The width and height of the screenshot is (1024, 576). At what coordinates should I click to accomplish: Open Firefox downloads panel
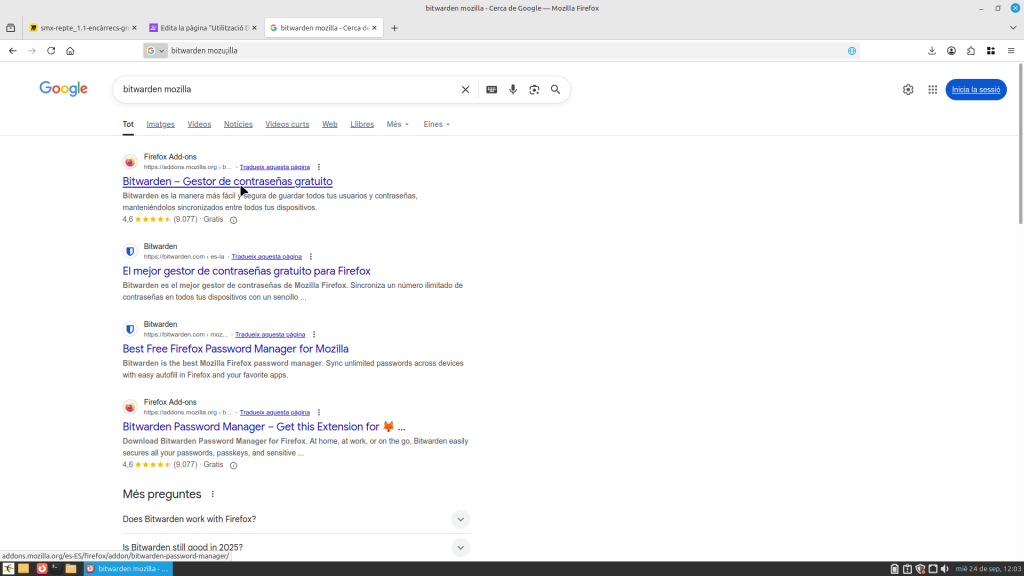[x=932, y=51]
